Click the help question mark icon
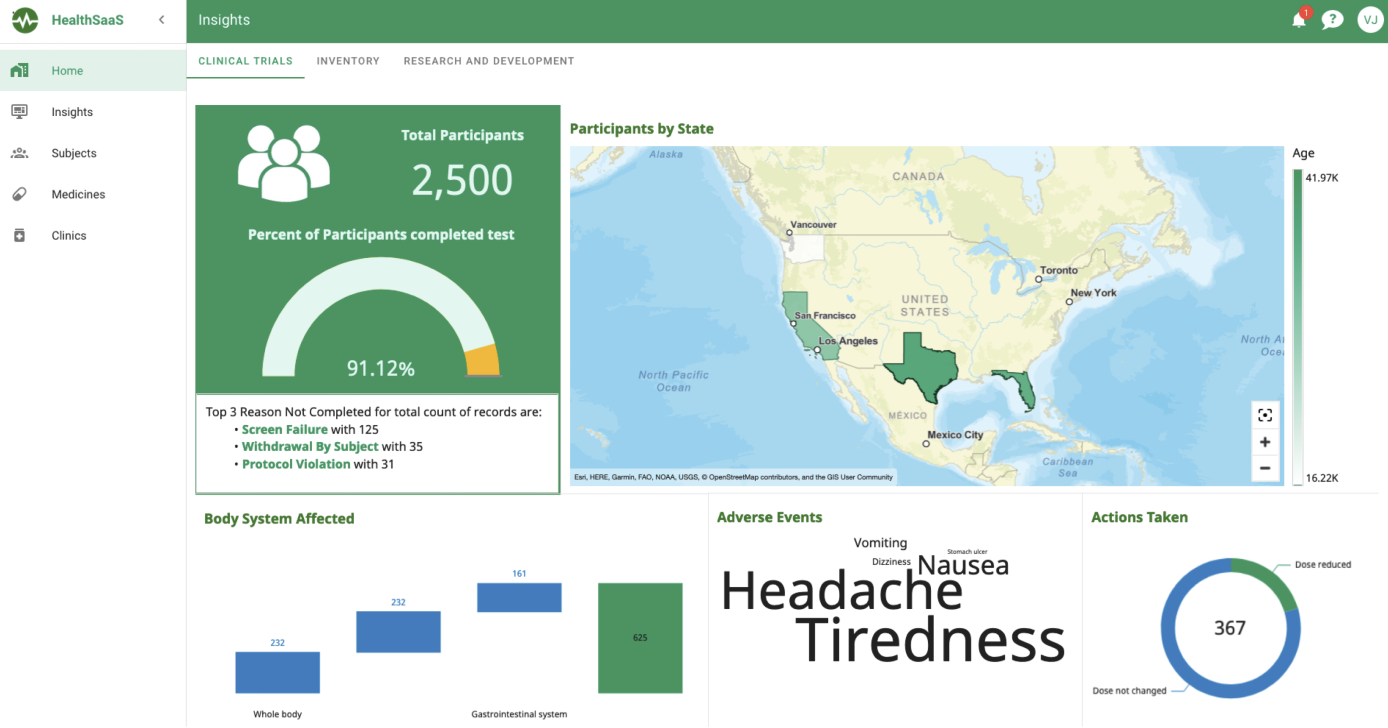Screen dimensions: 1388x728 1332,20
